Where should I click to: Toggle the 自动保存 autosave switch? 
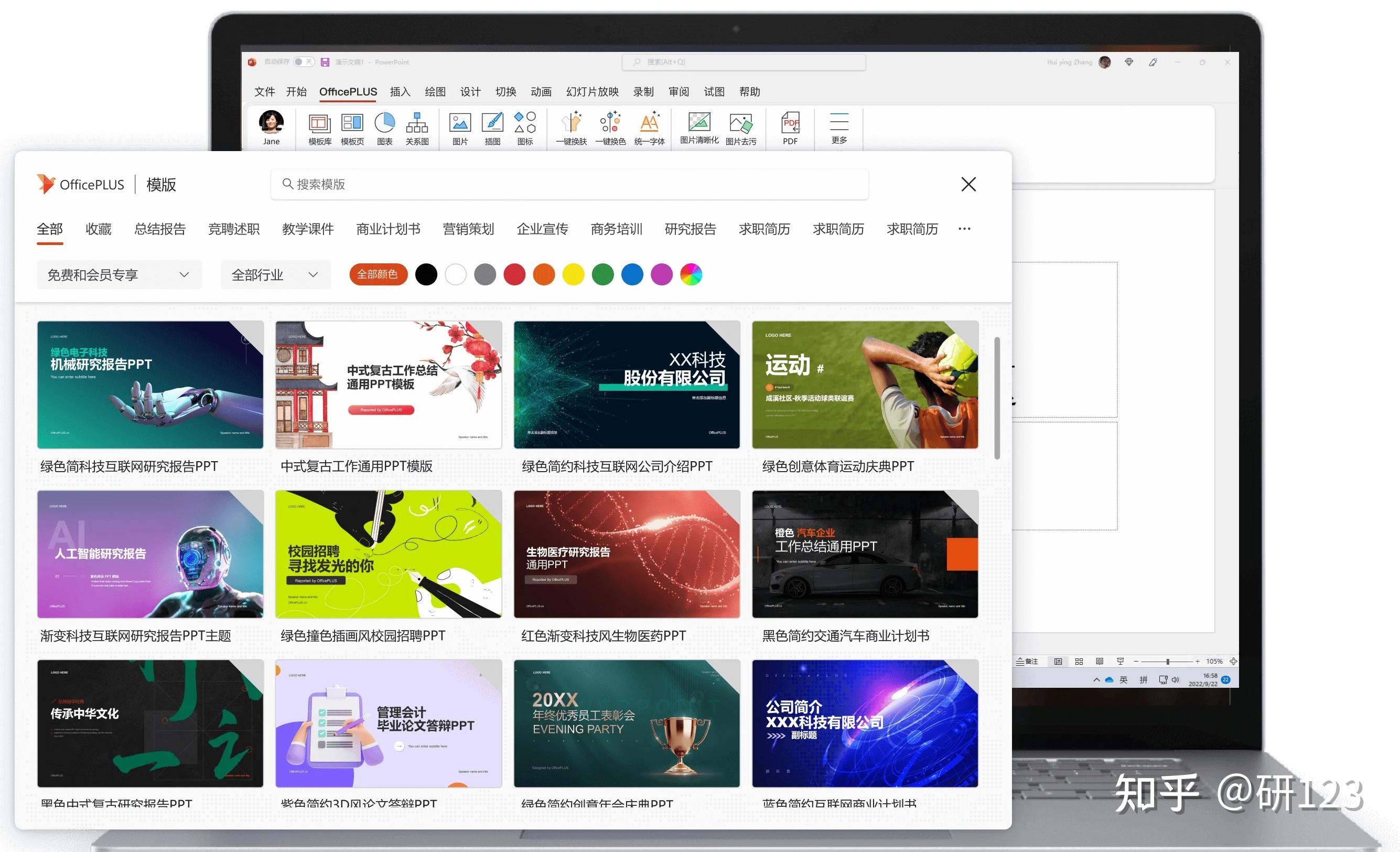point(304,62)
